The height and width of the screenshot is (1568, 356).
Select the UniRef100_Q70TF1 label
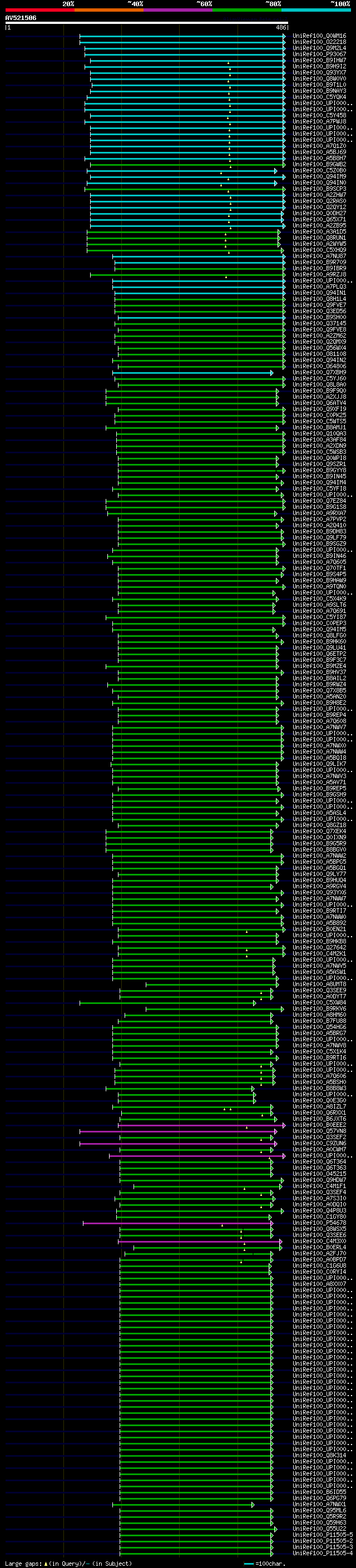(x=319, y=568)
